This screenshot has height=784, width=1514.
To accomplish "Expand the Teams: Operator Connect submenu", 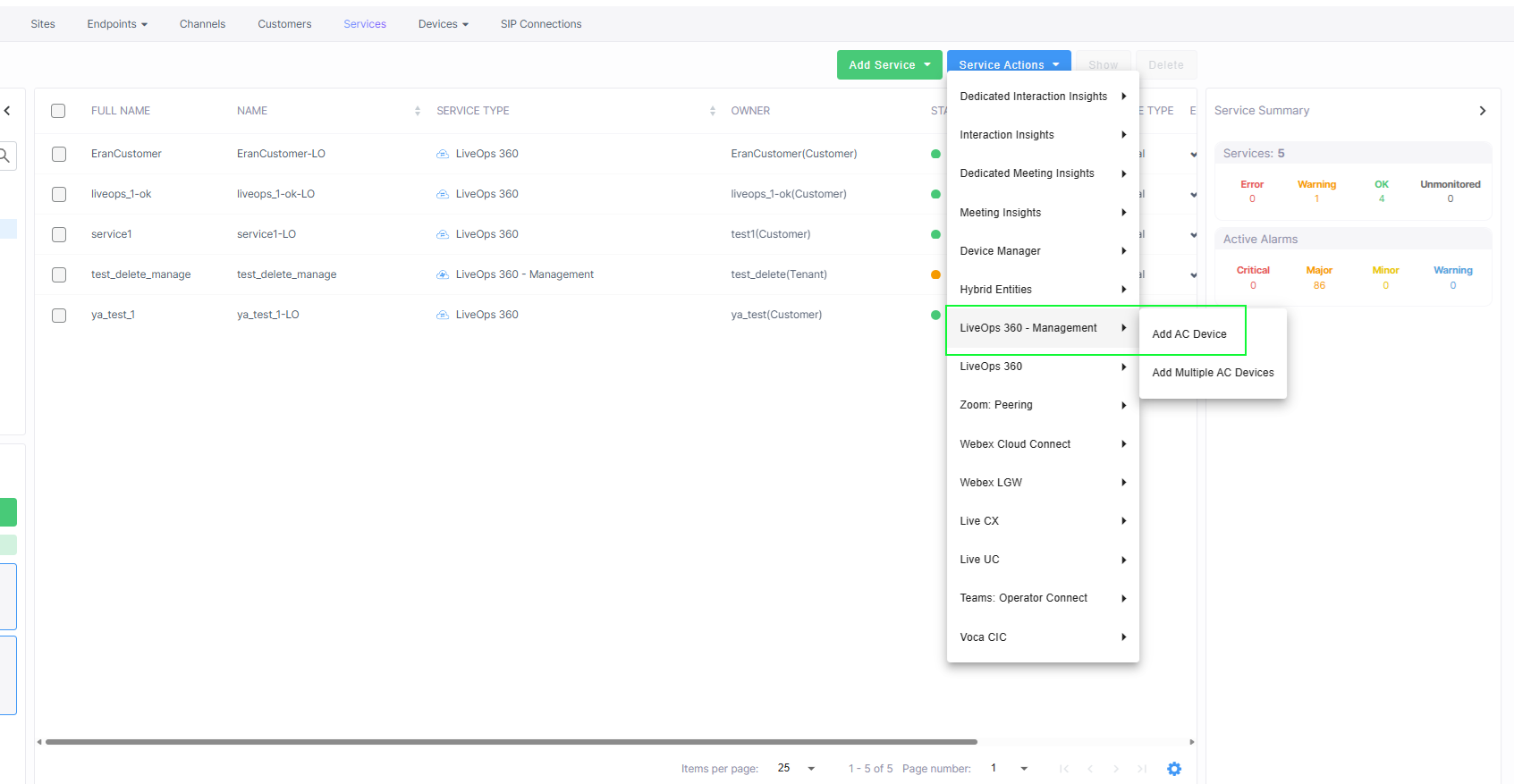I will click(1043, 598).
